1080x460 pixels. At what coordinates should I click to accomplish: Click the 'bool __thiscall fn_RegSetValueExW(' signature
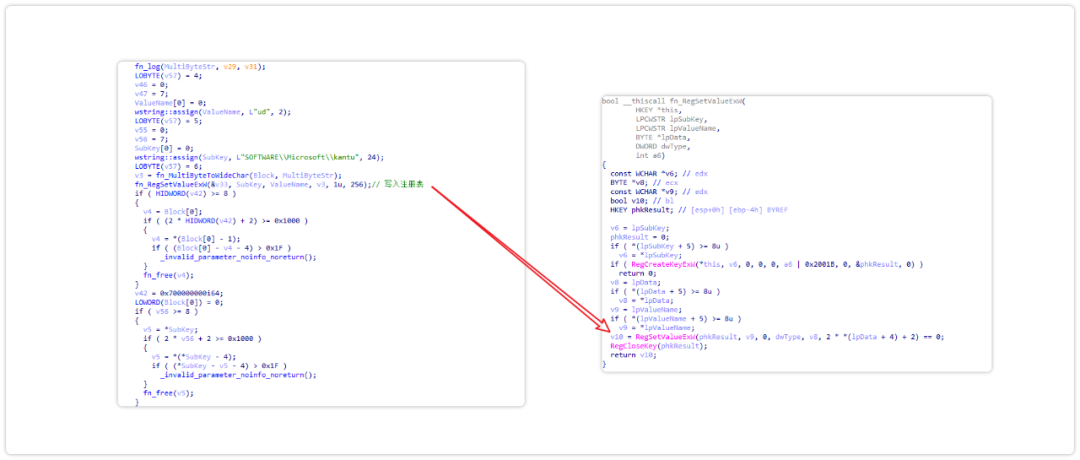pyautogui.click(x=674, y=101)
